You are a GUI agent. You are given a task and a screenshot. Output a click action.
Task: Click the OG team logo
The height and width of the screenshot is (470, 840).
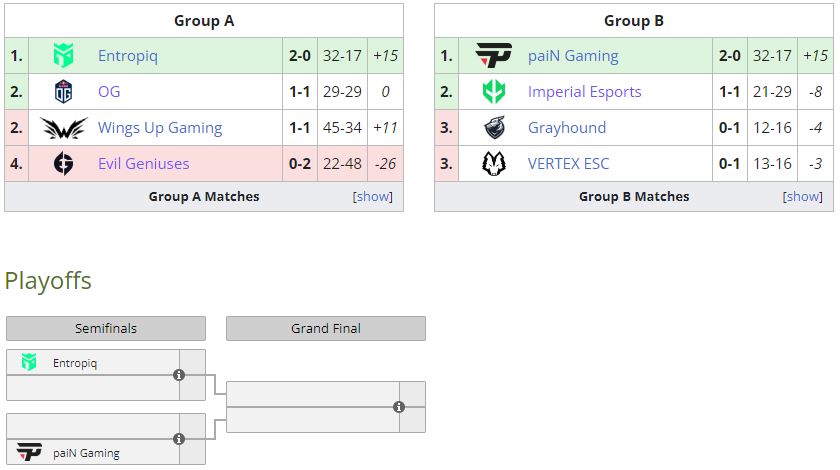[x=64, y=92]
